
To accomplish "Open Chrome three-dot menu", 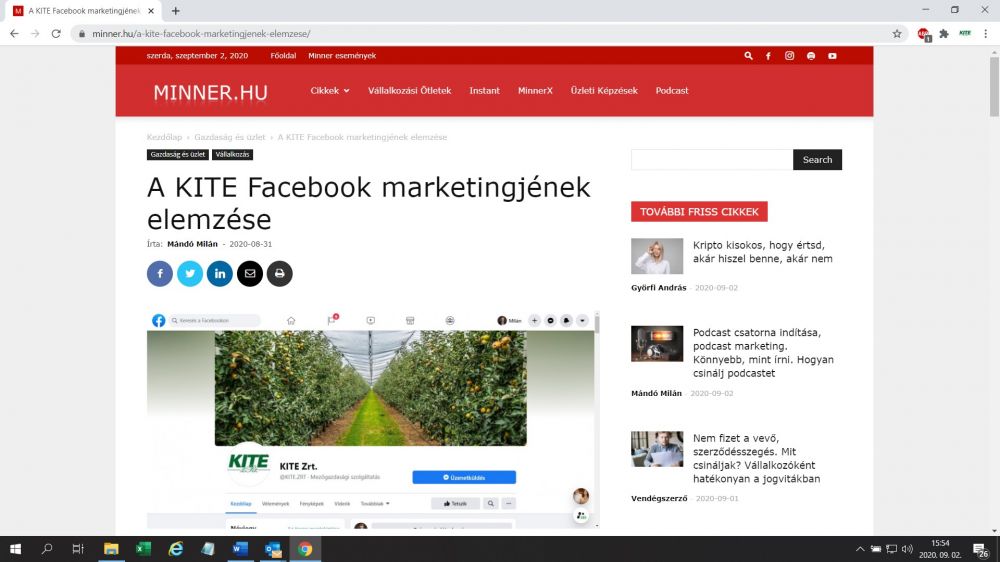I will click(x=985, y=34).
